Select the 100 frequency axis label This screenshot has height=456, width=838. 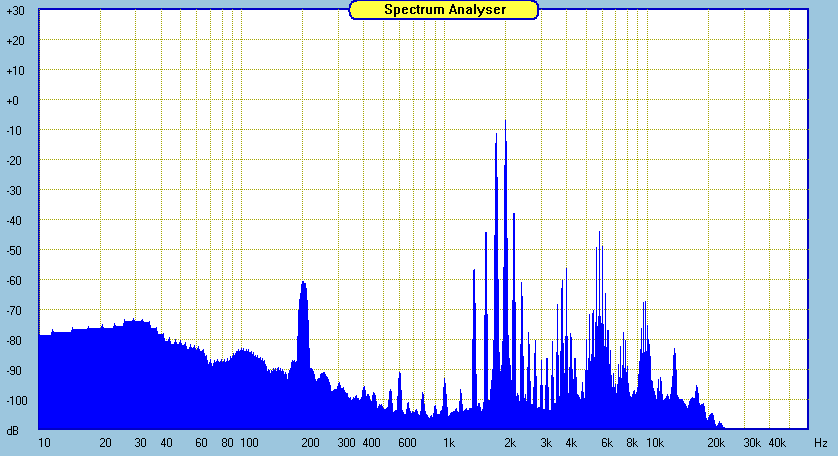coord(249,443)
